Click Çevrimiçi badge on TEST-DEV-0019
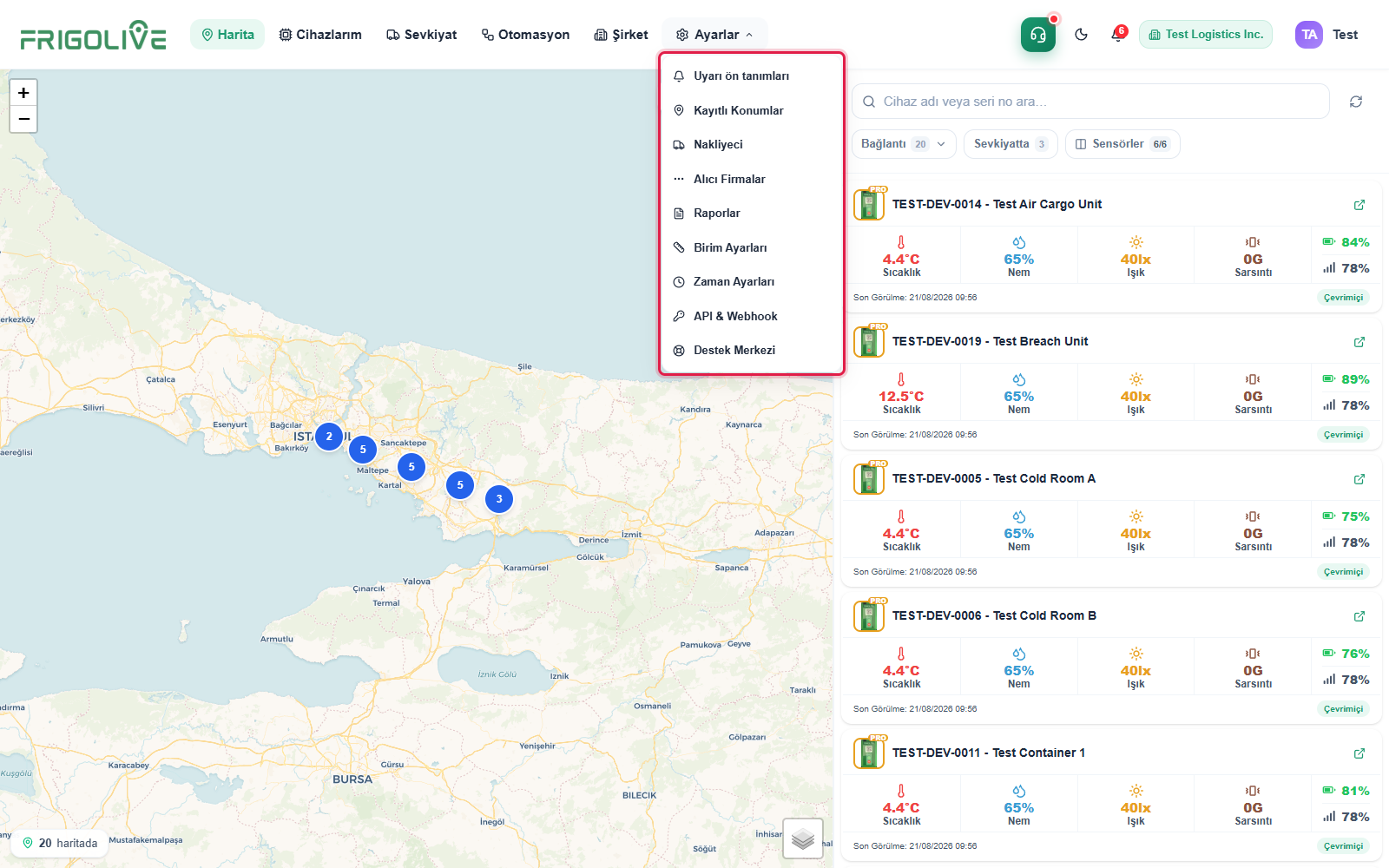The image size is (1389, 868). [1343, 435]
